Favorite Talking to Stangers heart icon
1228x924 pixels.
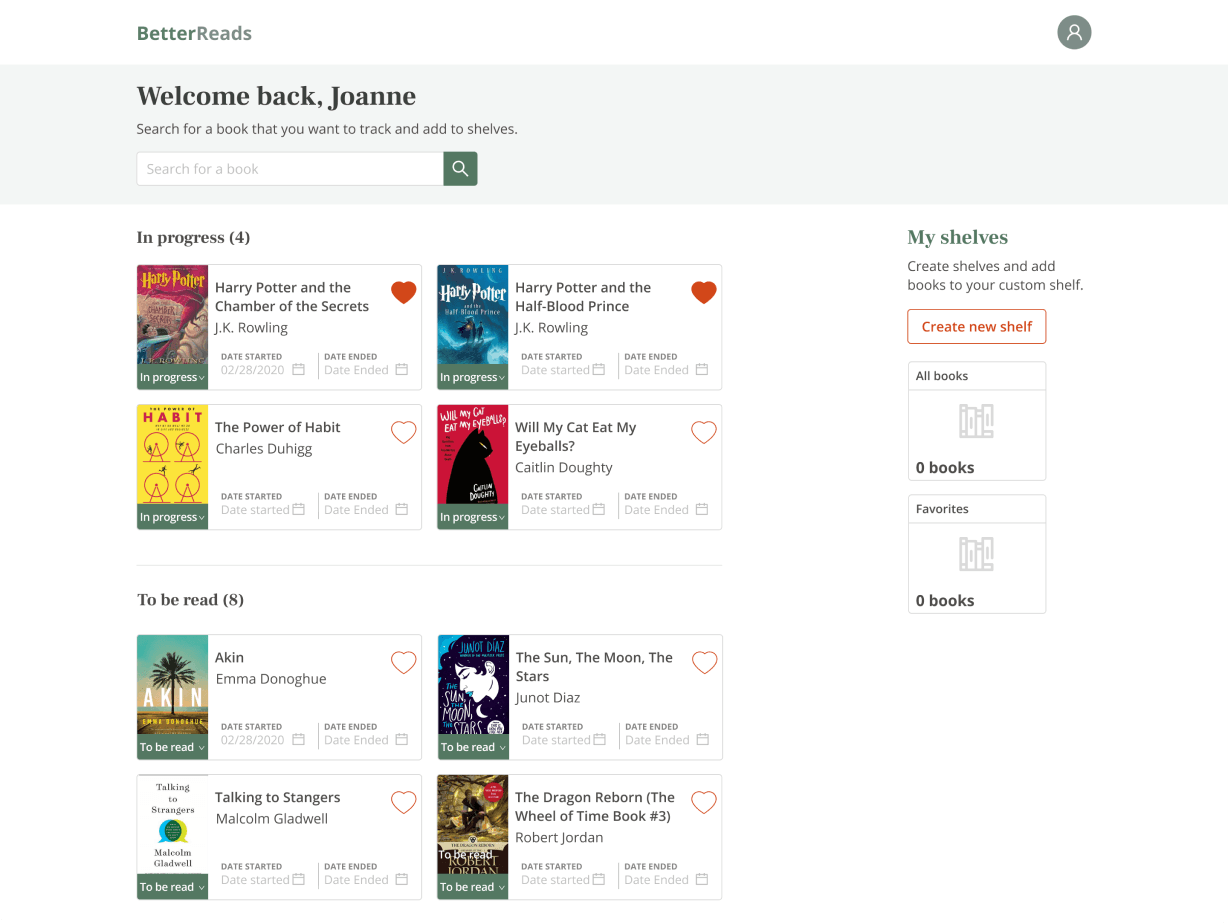pos(403,802)
